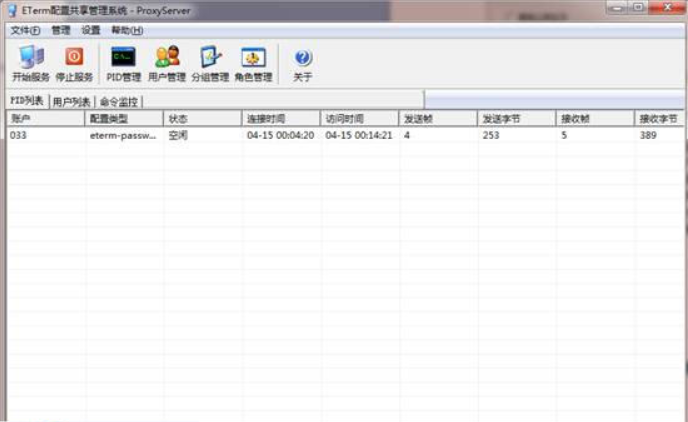Open the 设置 menu
The width and height of the screenshot is (688, 422).
91,30
